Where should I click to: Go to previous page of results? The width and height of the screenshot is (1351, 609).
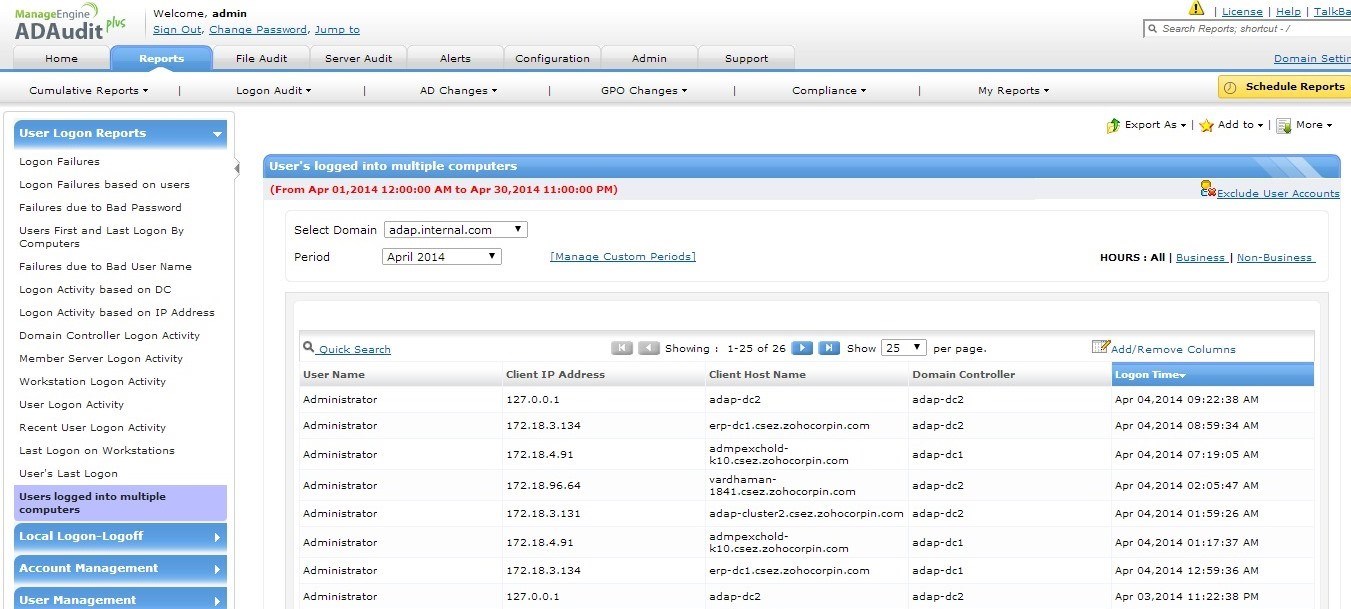pyautogui.click(x=649, y=348)
